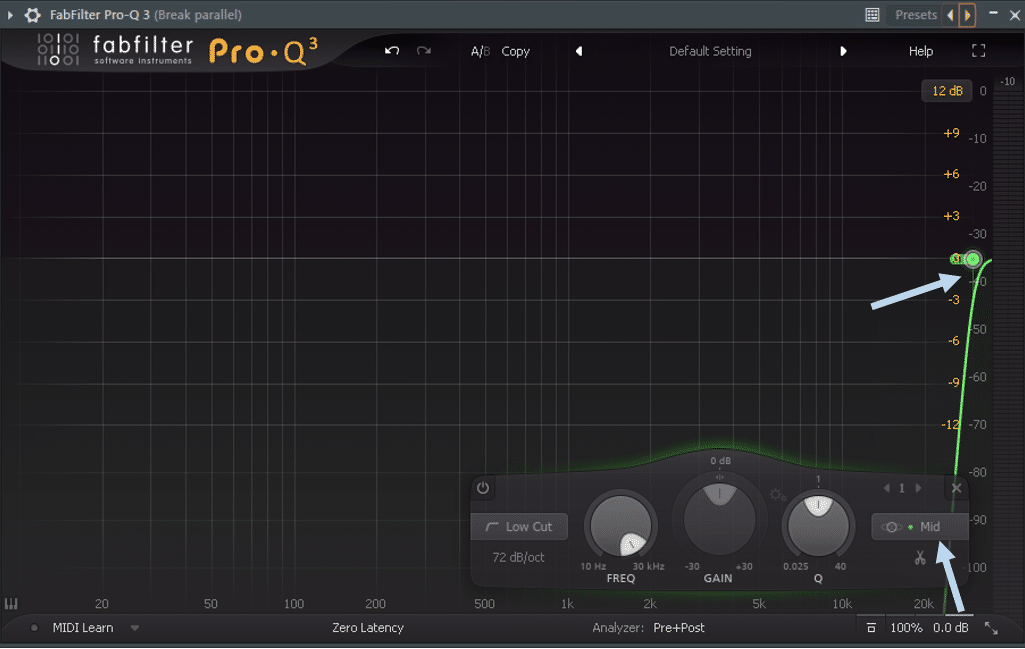
Task: Redo the EQ change
Action: click(424, 51)
